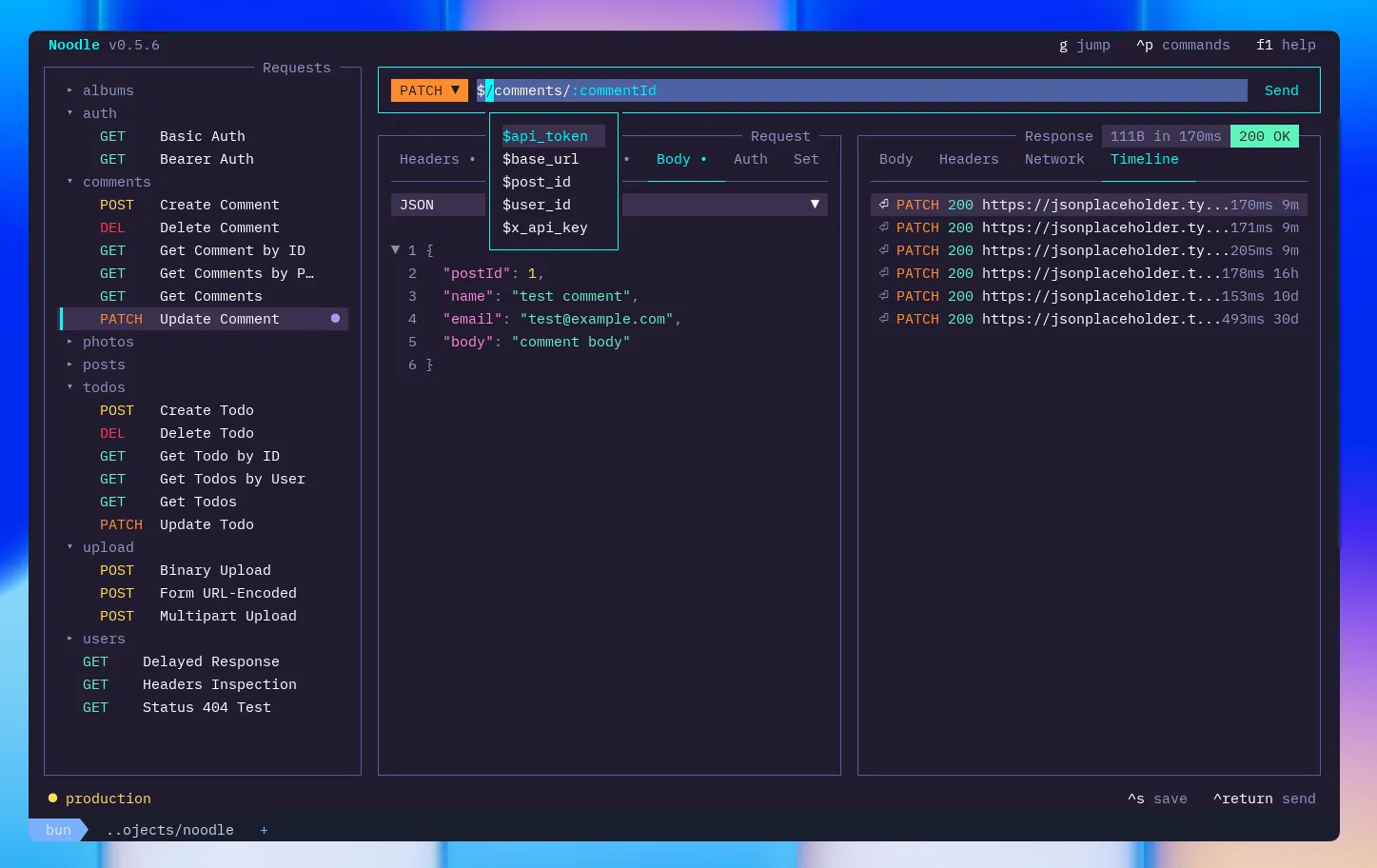The image size is (1377, 868).
Task: Click the production environment indicator
Action: click(x=100, y=799)
